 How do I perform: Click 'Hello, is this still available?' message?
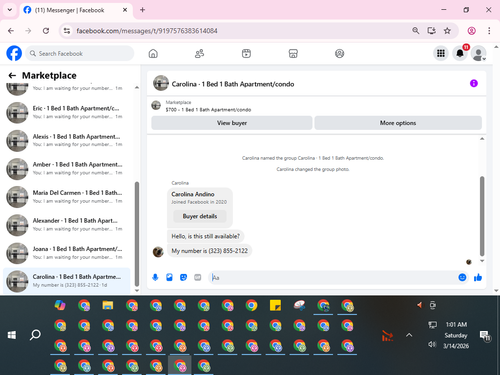[x=205, y=236]
